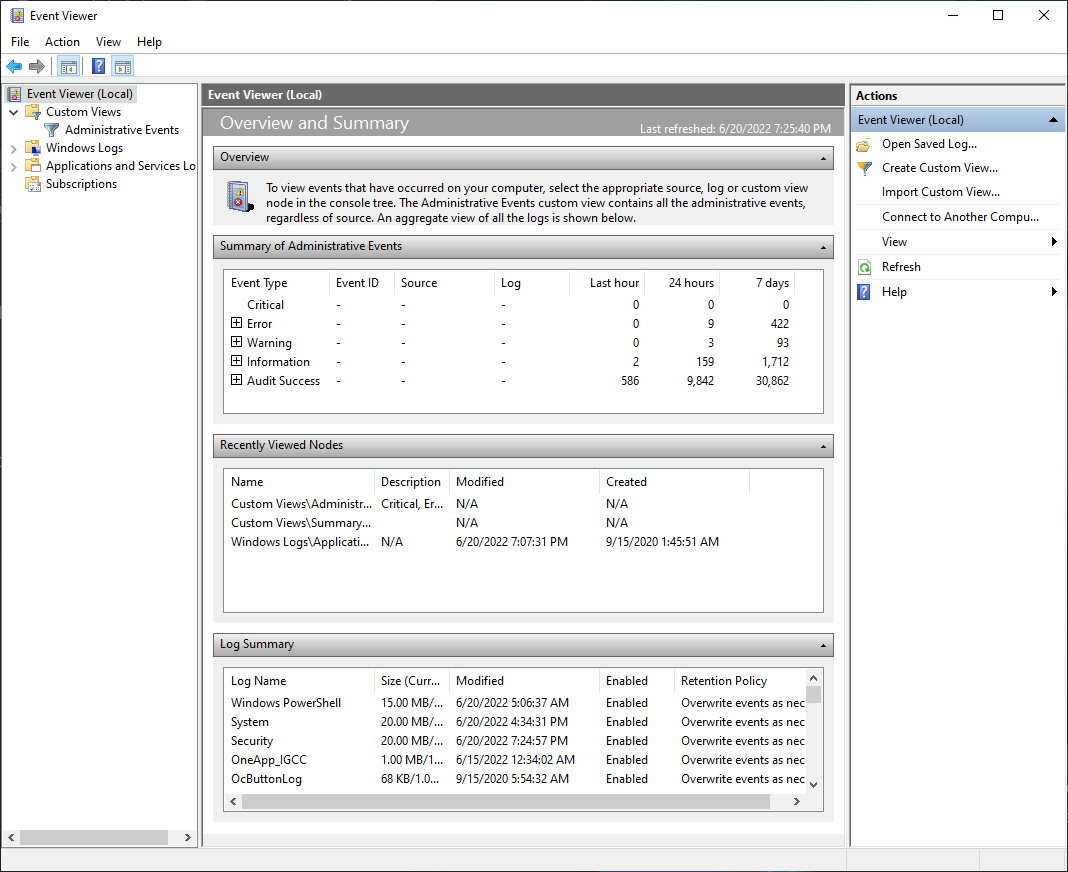The image size is (1068, 872).
Task: Open the Help submenu arrow in Actions
Action: pyautogui.click(x=1054, y=292)
